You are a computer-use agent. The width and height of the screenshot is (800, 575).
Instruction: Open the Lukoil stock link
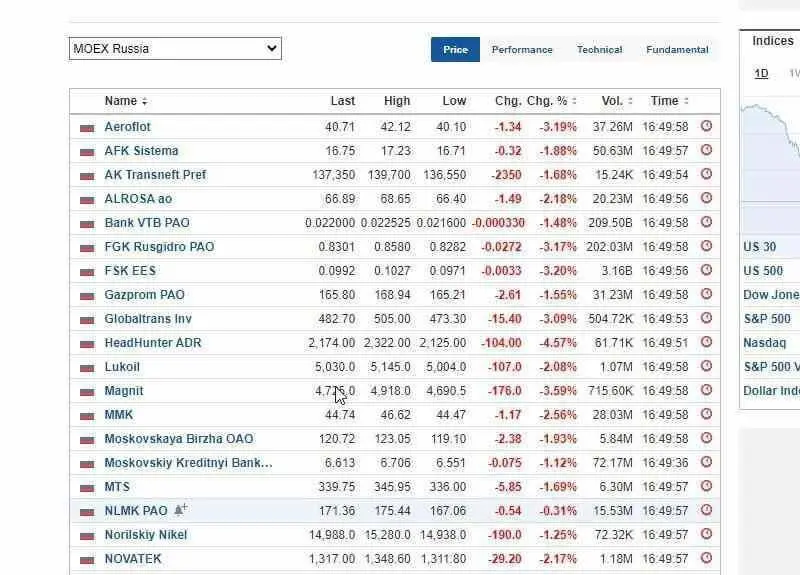[122, 366]
